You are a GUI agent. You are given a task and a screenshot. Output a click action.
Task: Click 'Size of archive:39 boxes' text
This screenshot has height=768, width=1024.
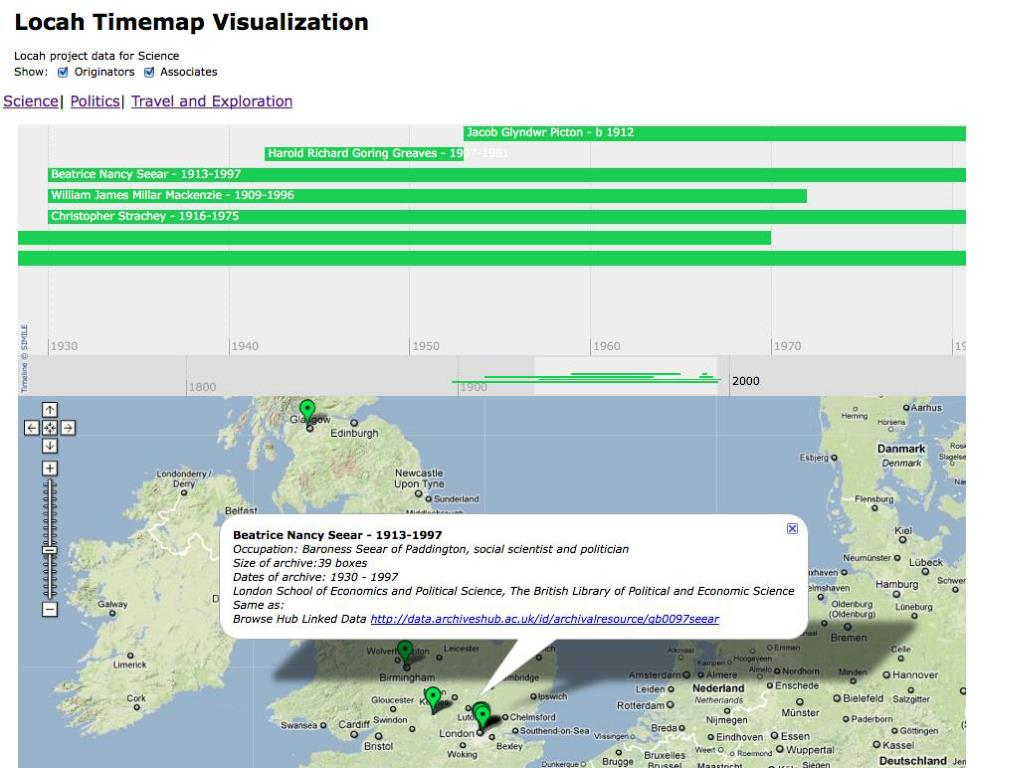tap(300, 563)
